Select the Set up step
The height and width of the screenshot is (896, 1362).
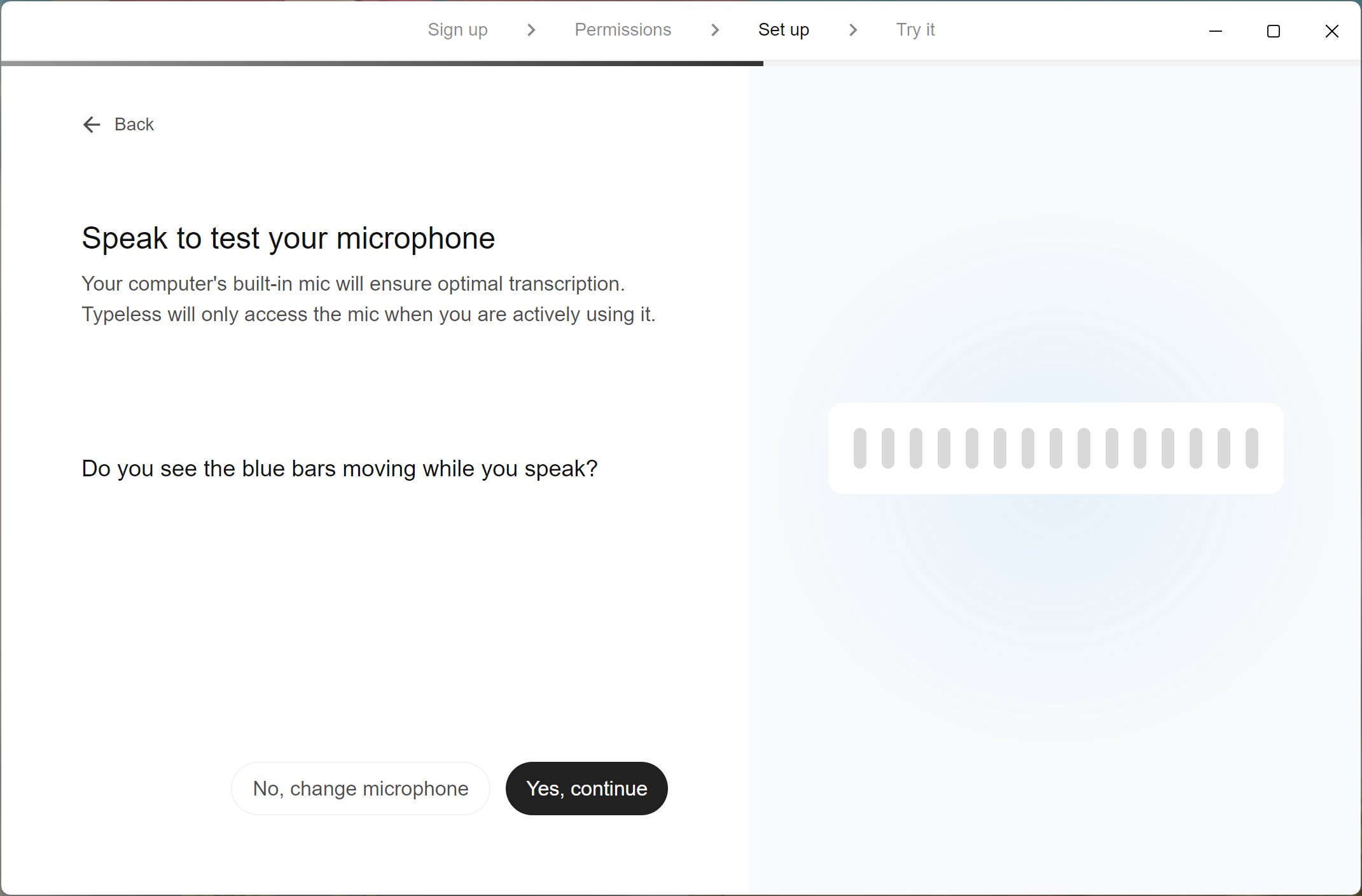(783, 30)
